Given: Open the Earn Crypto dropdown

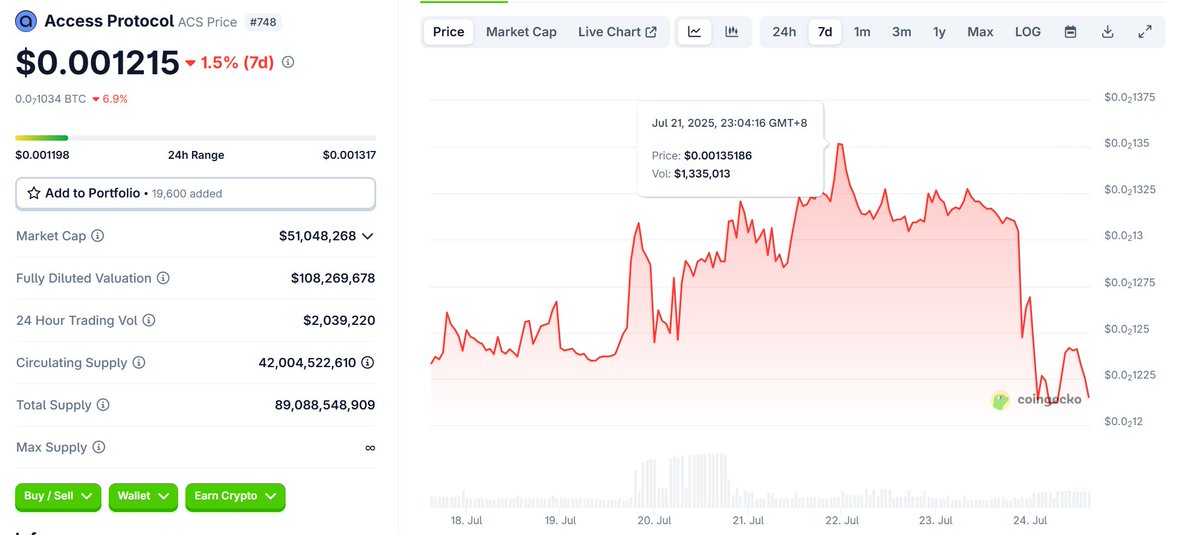Looking at the screenshot, I should click(235, 496).
